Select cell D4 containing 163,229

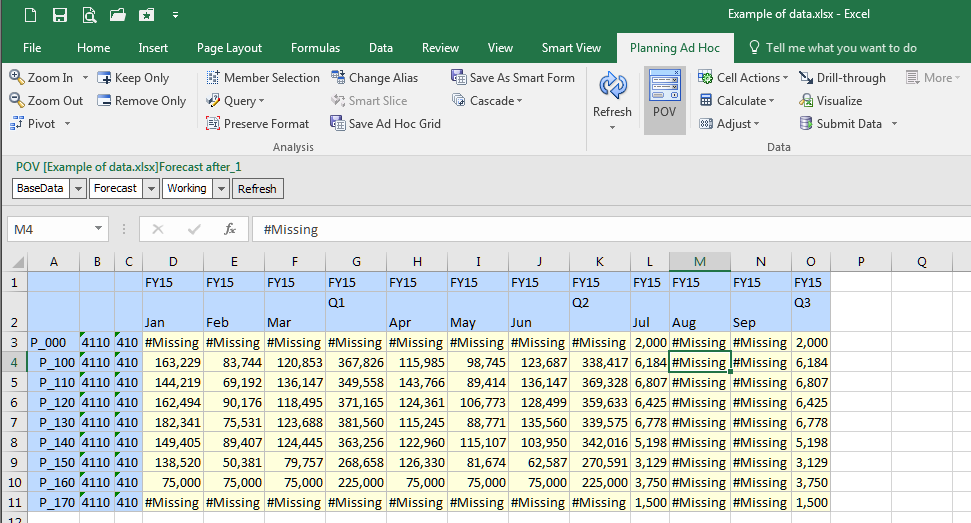(173, 362)
